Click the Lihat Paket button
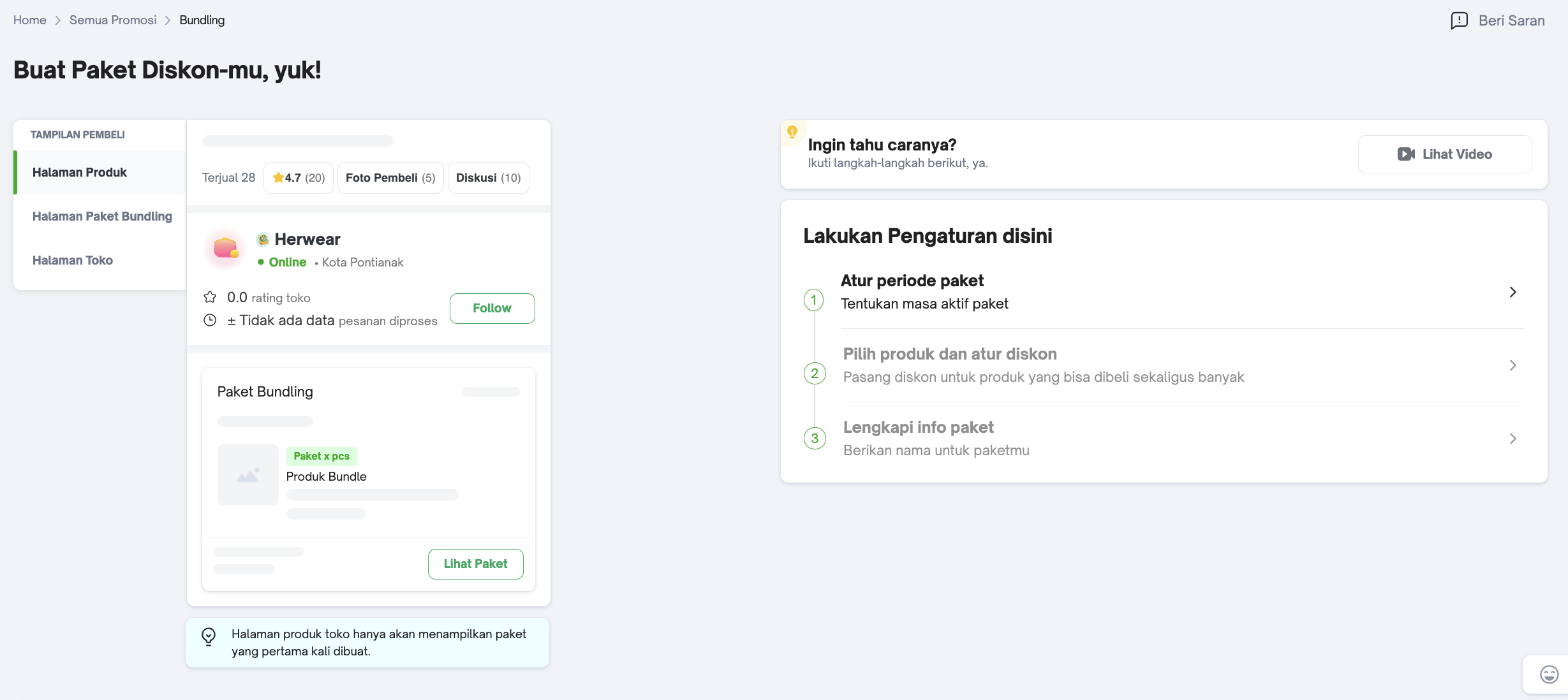1568x700 pixels. coord(475,564)
